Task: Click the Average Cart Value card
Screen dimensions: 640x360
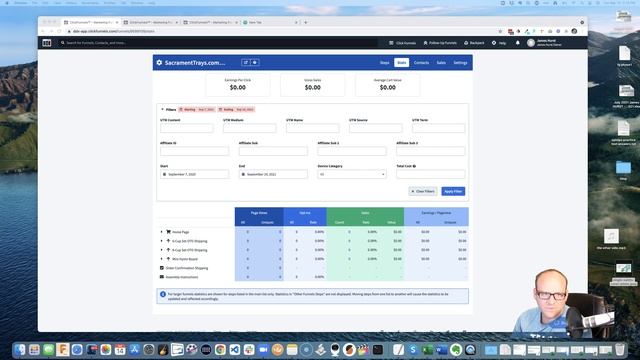Action: click(x=388, y=85)
